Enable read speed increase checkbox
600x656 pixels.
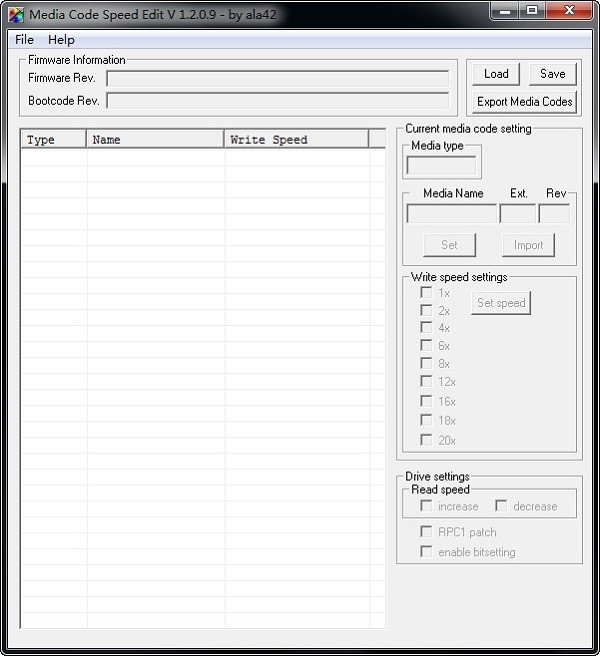426,506
